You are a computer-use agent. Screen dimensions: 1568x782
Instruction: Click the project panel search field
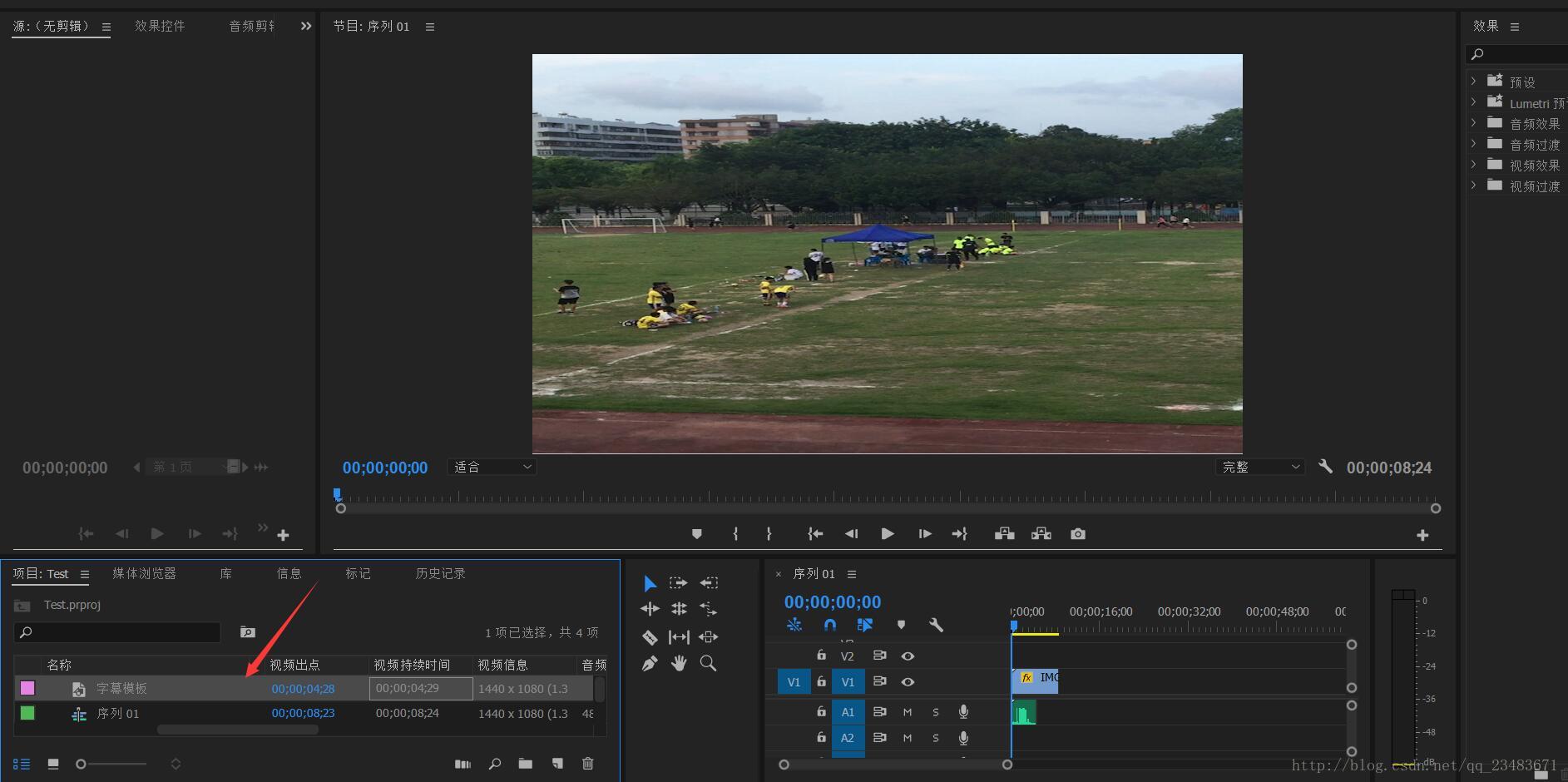coord(117,632)
